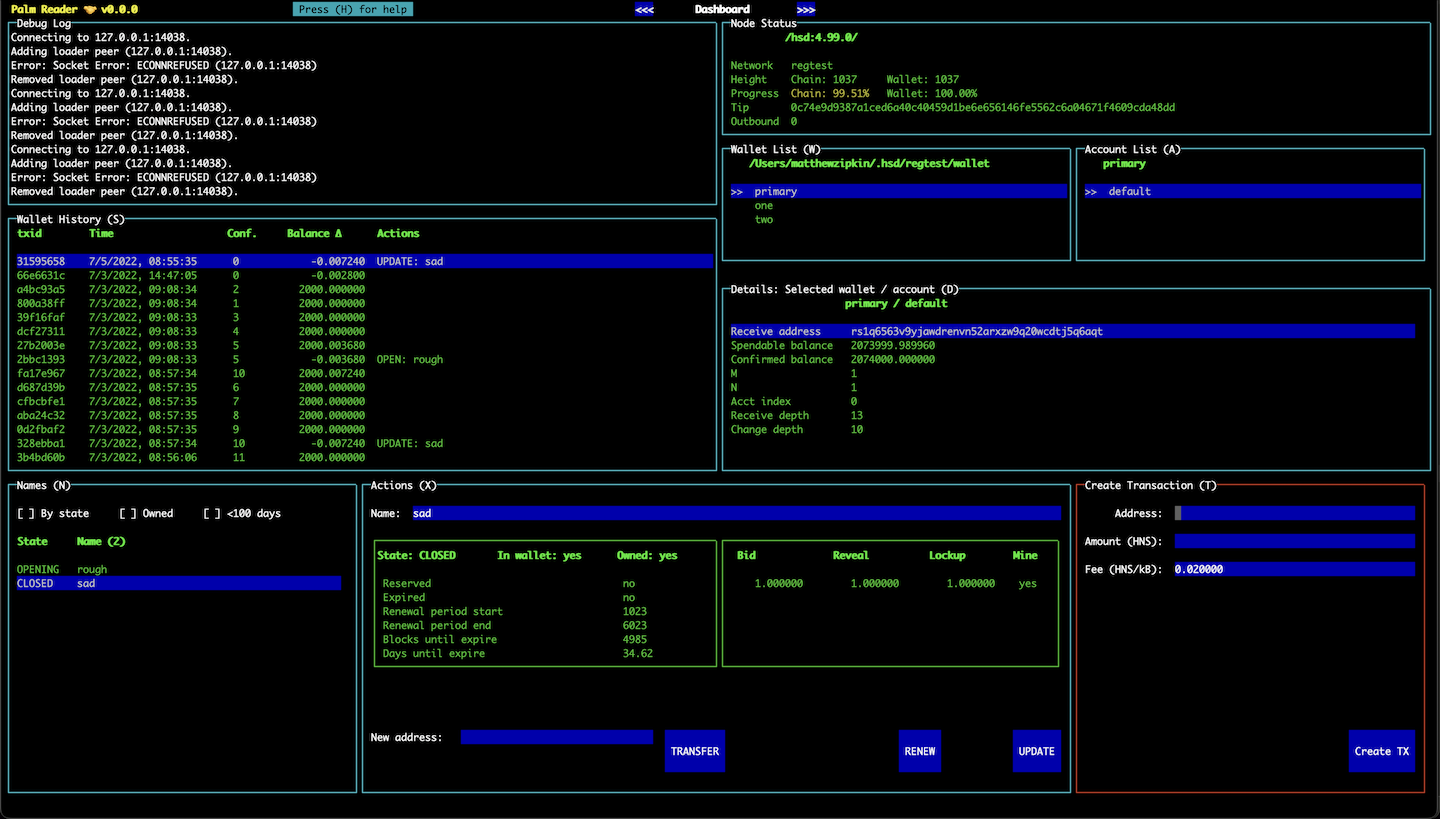
Task: Click the Spendable balance value
Action: (x=893, y=345)
